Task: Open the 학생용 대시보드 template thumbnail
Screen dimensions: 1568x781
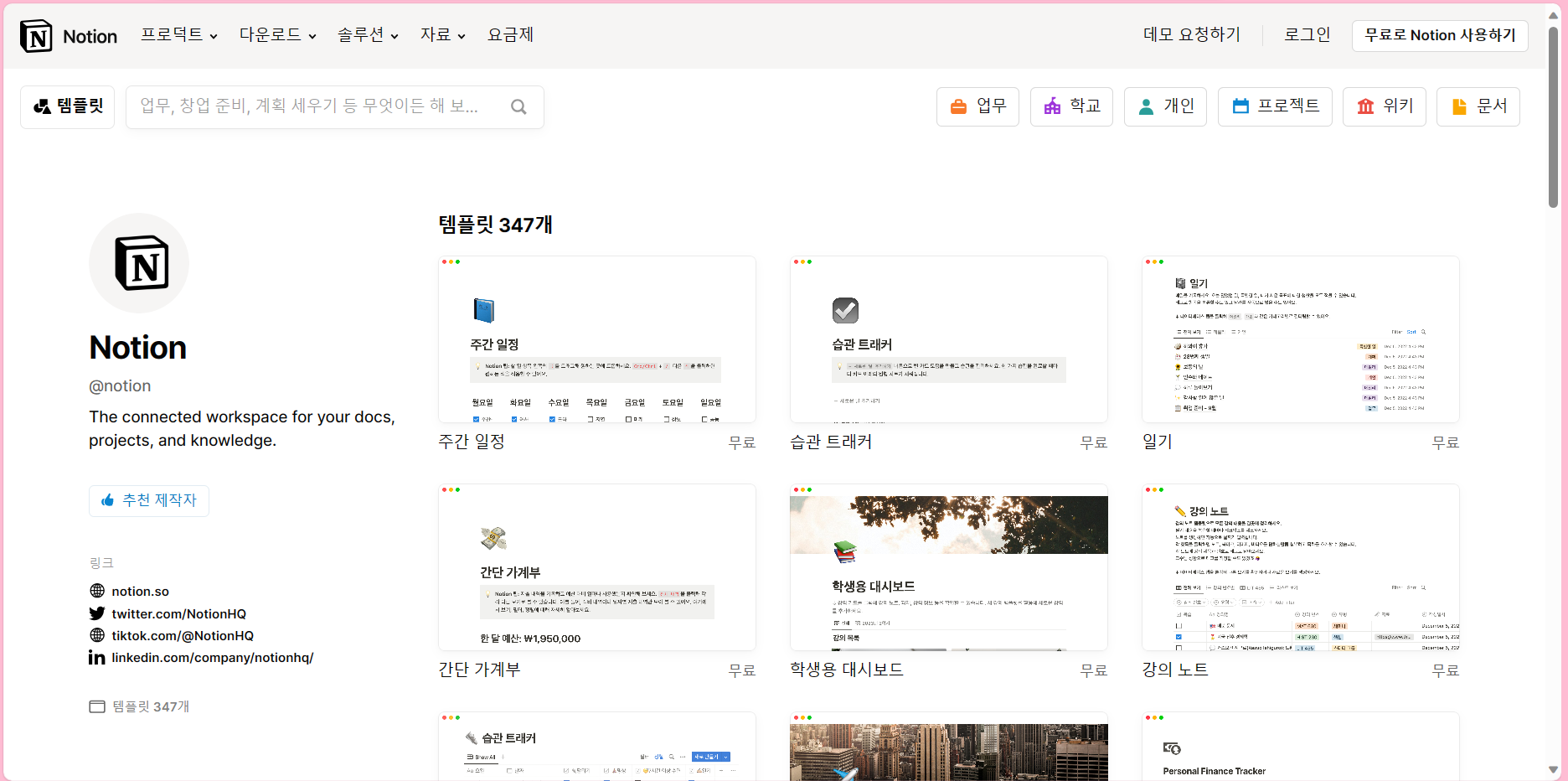Action: tap(949, 567)
